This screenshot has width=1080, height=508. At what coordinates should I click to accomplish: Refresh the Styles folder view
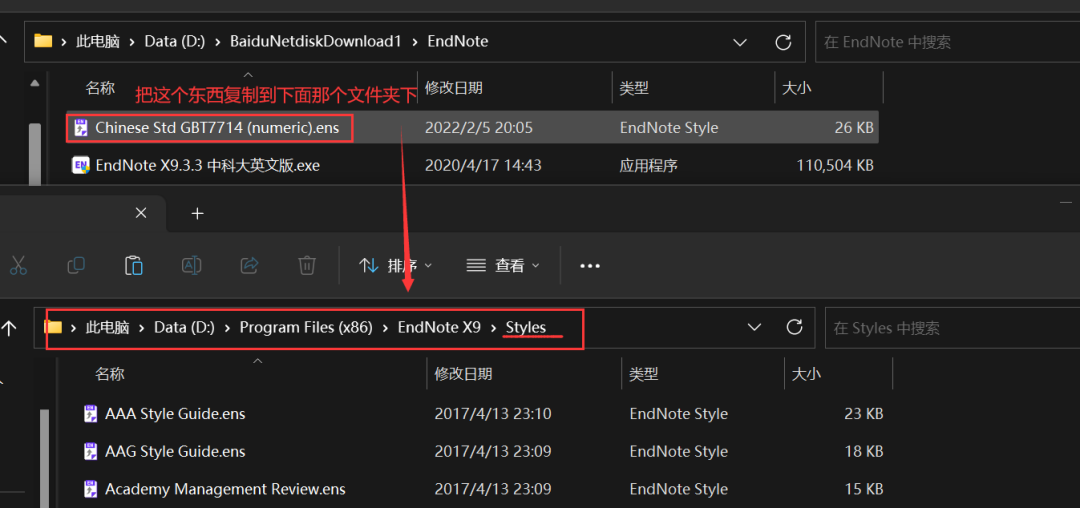795,327
